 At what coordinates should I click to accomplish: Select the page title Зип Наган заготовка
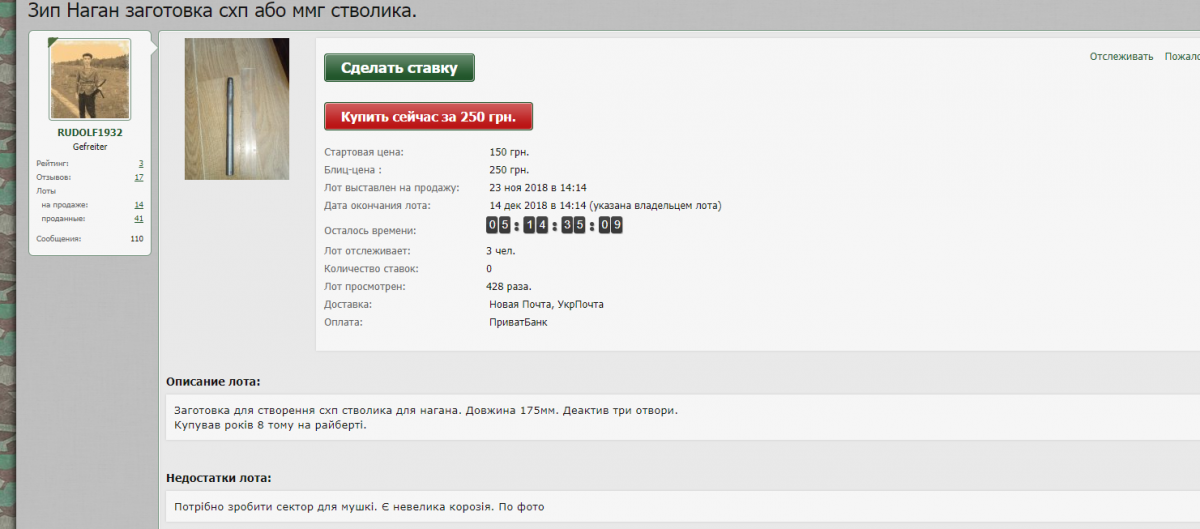pos(222,12)
